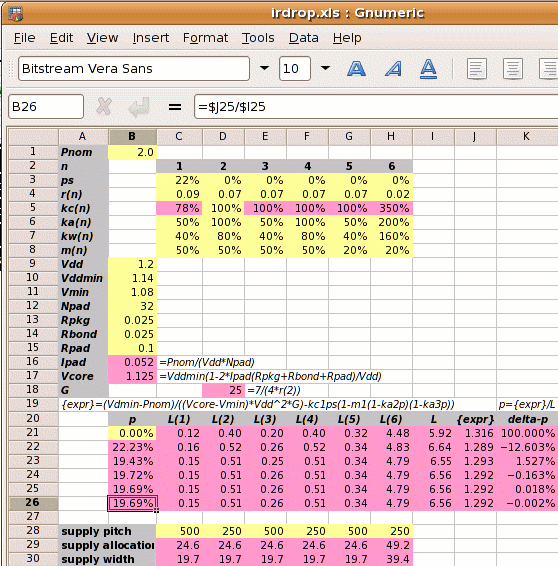Open the Edit menu
This screenshot has height=566, width=558.
(61, 38)
